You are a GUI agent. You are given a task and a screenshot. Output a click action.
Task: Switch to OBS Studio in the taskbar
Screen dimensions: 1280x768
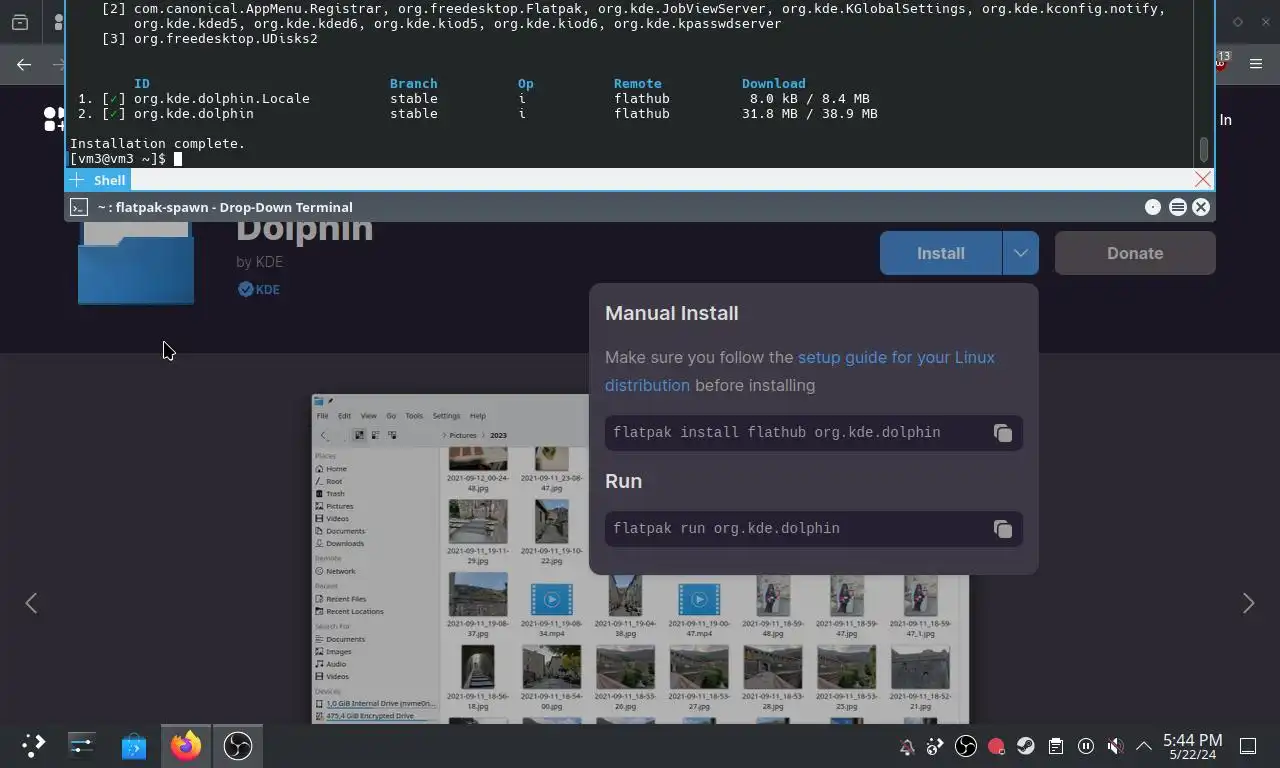(238, 745)
